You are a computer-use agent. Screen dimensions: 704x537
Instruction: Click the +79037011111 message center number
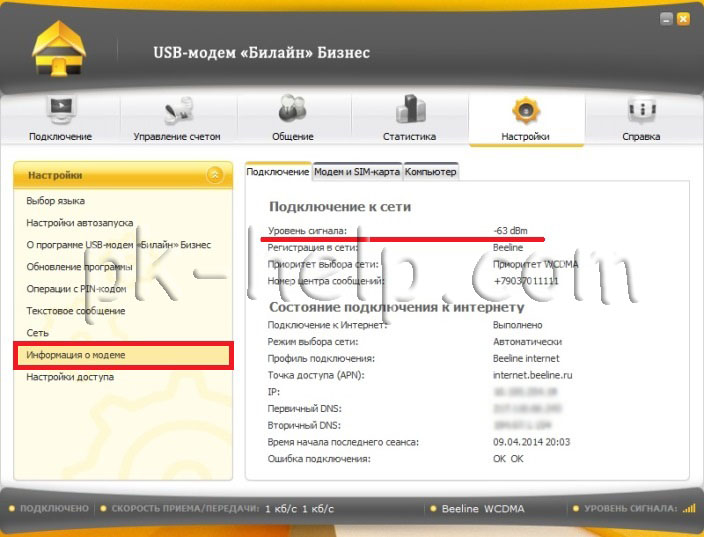point(526,281)
